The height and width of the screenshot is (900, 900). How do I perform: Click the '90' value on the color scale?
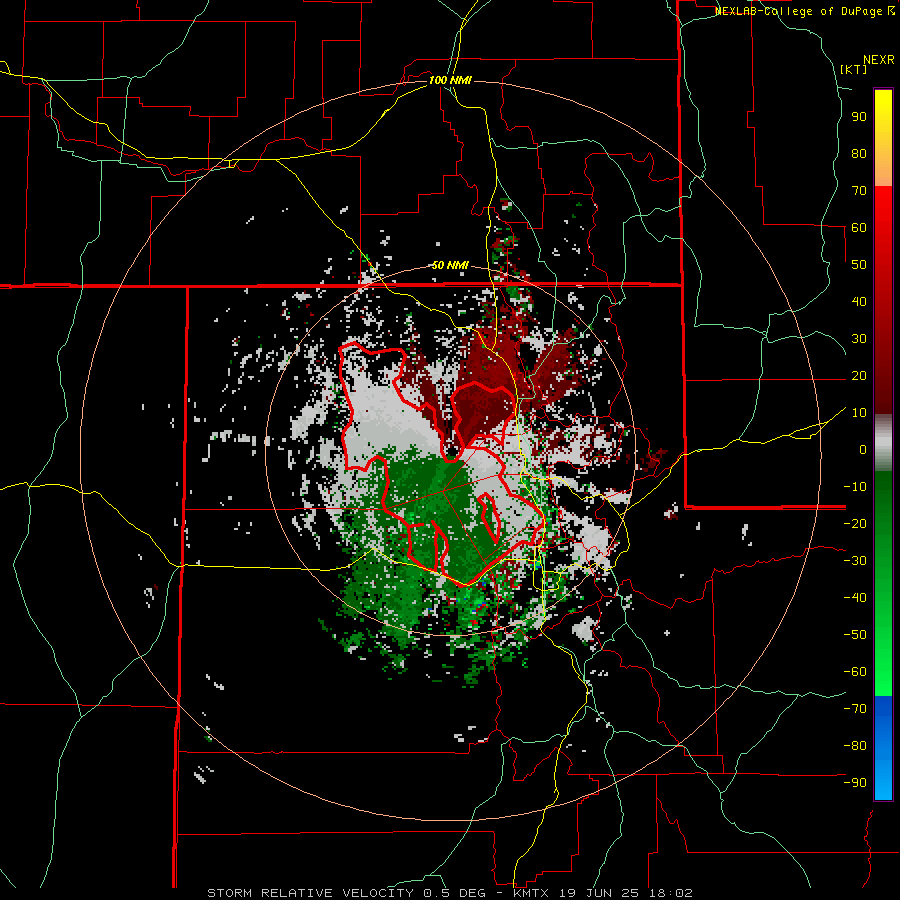pyautogui.click(x=859, y=117)
